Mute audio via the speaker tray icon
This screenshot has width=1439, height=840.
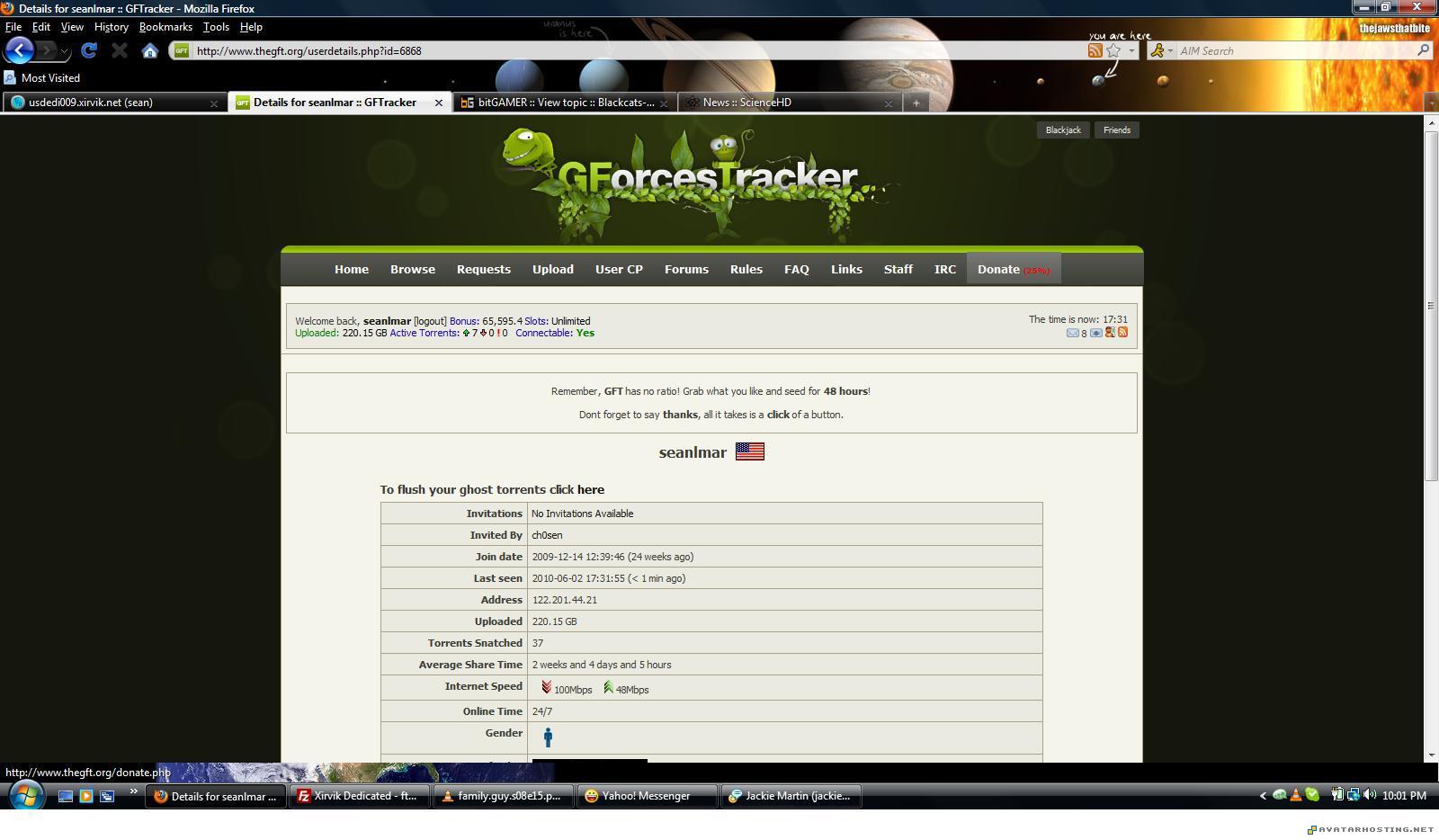[1368, 795]
